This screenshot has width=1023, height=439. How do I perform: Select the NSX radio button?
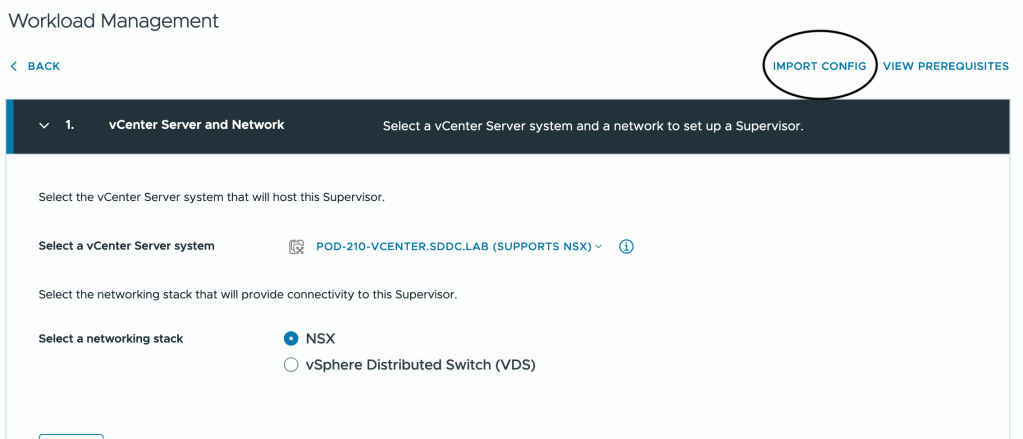point(291,339)
